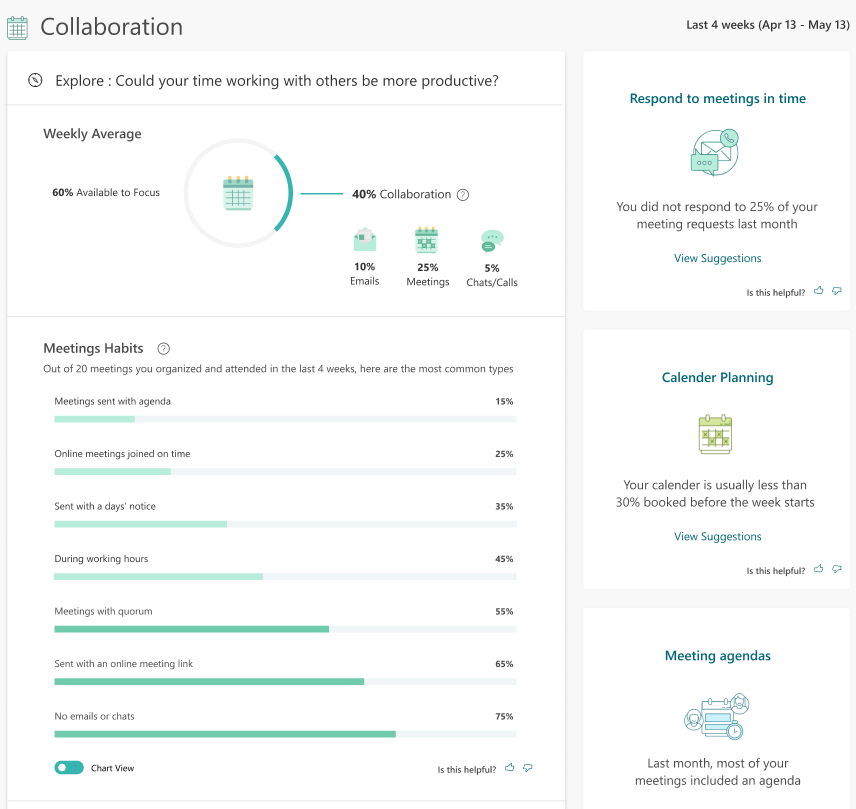Click the Meetings calendar icon under Collaboration
The width and height of the screenshot is (856, 809).
point(427,240)
